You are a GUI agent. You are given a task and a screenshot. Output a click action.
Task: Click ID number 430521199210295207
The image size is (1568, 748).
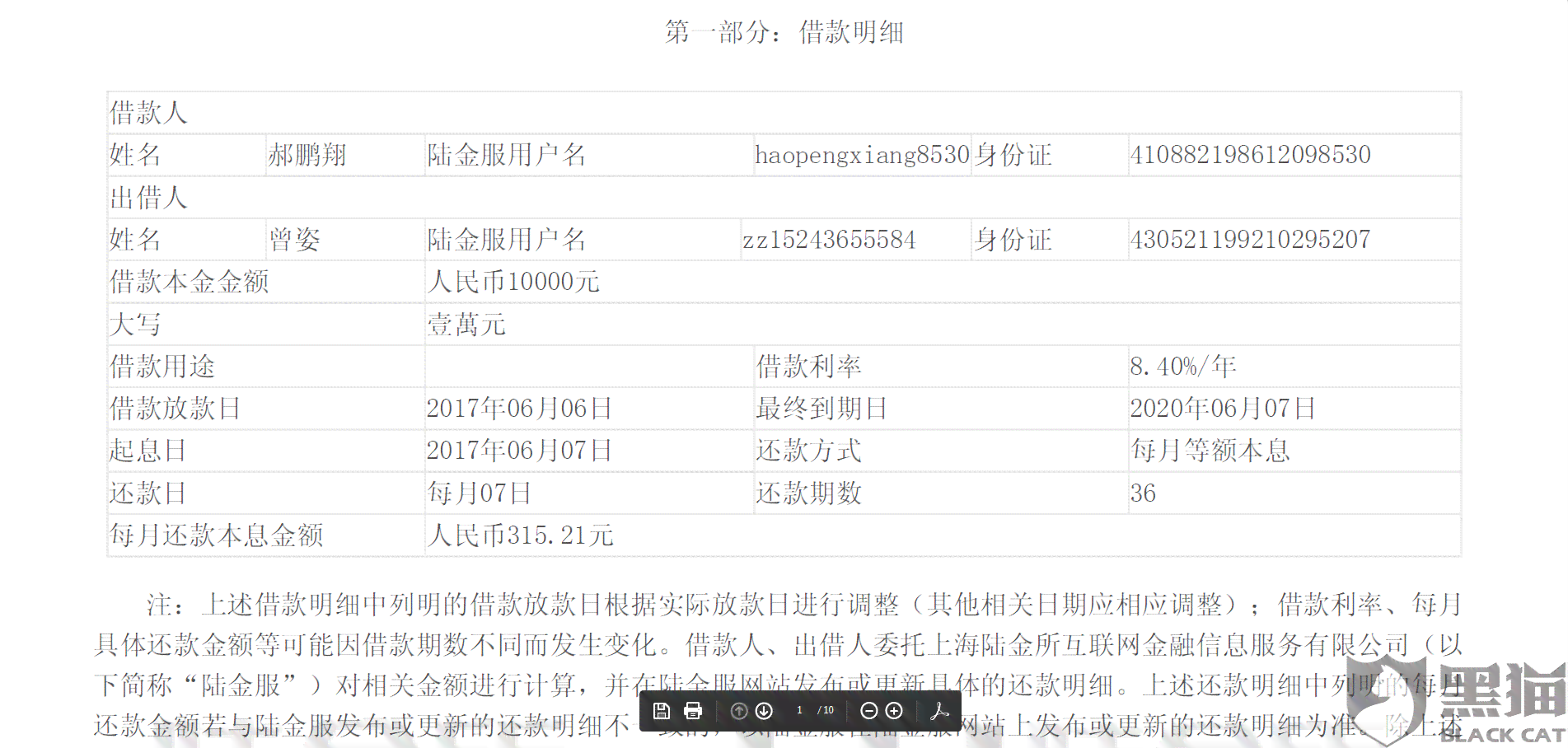point(1250,240)
